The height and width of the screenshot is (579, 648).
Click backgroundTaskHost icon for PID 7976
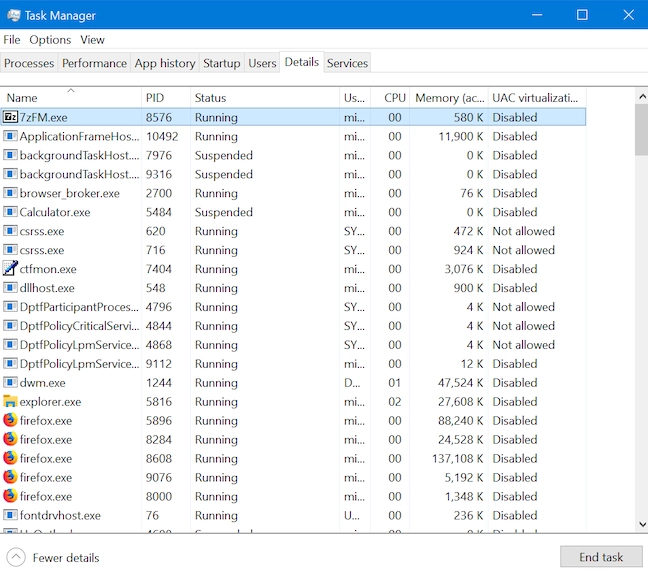point(10,155)
